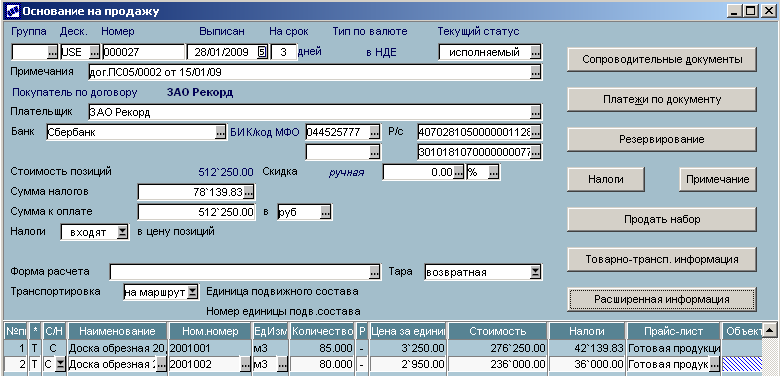The width and height of the screenshot is (780, 376).
Task: Open lookup for the Примечания field
Action: coord(535,73)
